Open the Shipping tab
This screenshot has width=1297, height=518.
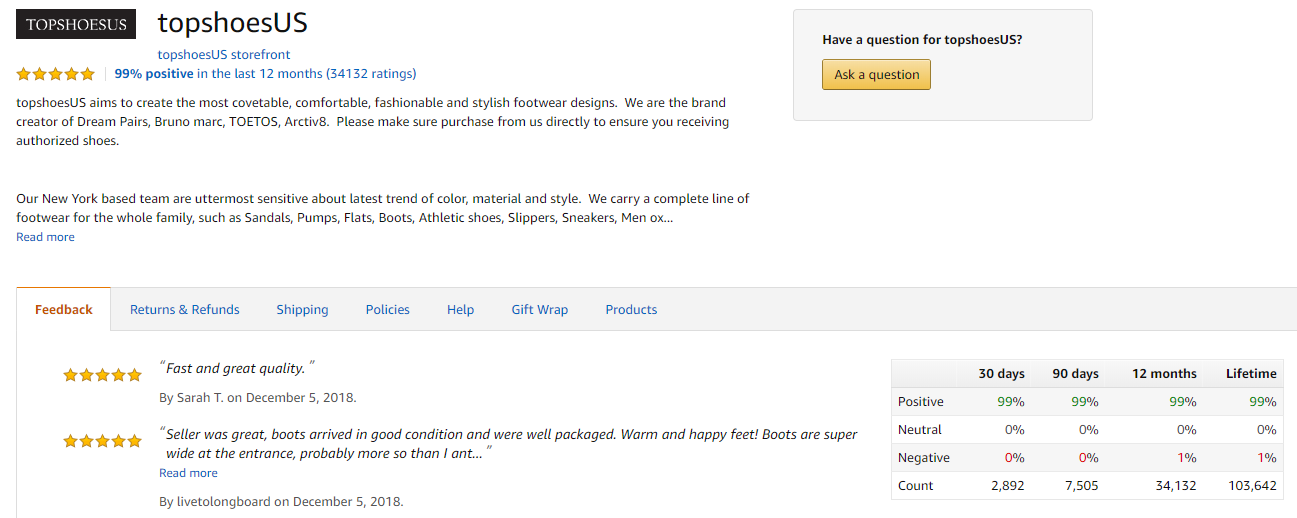(302, 309)
